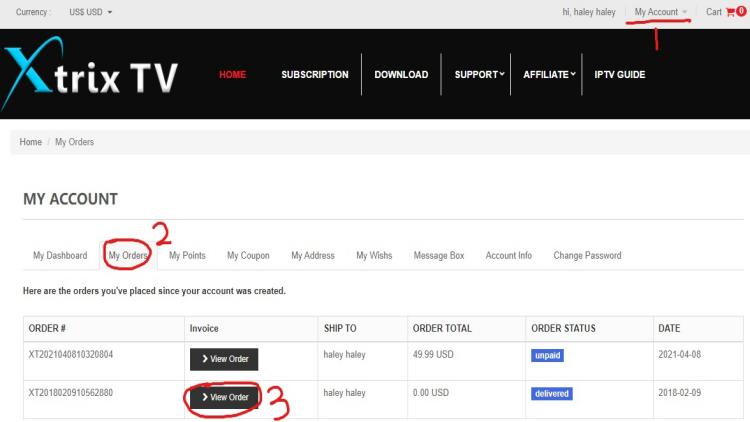Open the shopping cart icon
Image resolution: width=750 pixels, height=422 pixels.
[730, 12]
